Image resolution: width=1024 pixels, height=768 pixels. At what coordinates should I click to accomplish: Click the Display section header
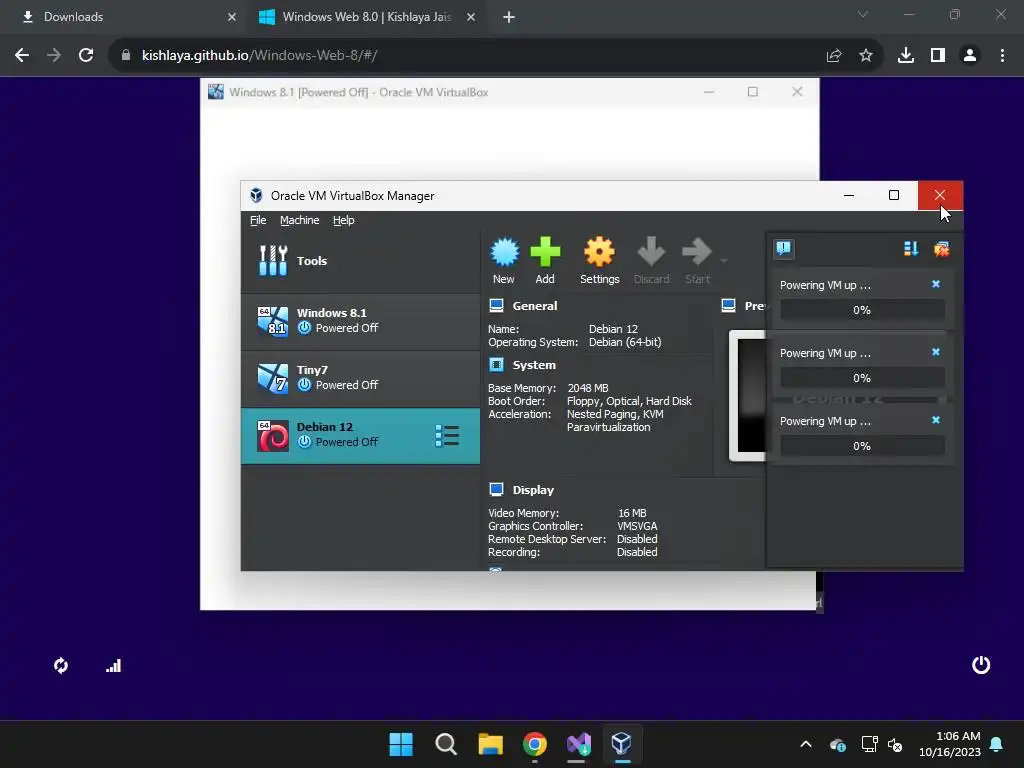(x=533, y=490)
